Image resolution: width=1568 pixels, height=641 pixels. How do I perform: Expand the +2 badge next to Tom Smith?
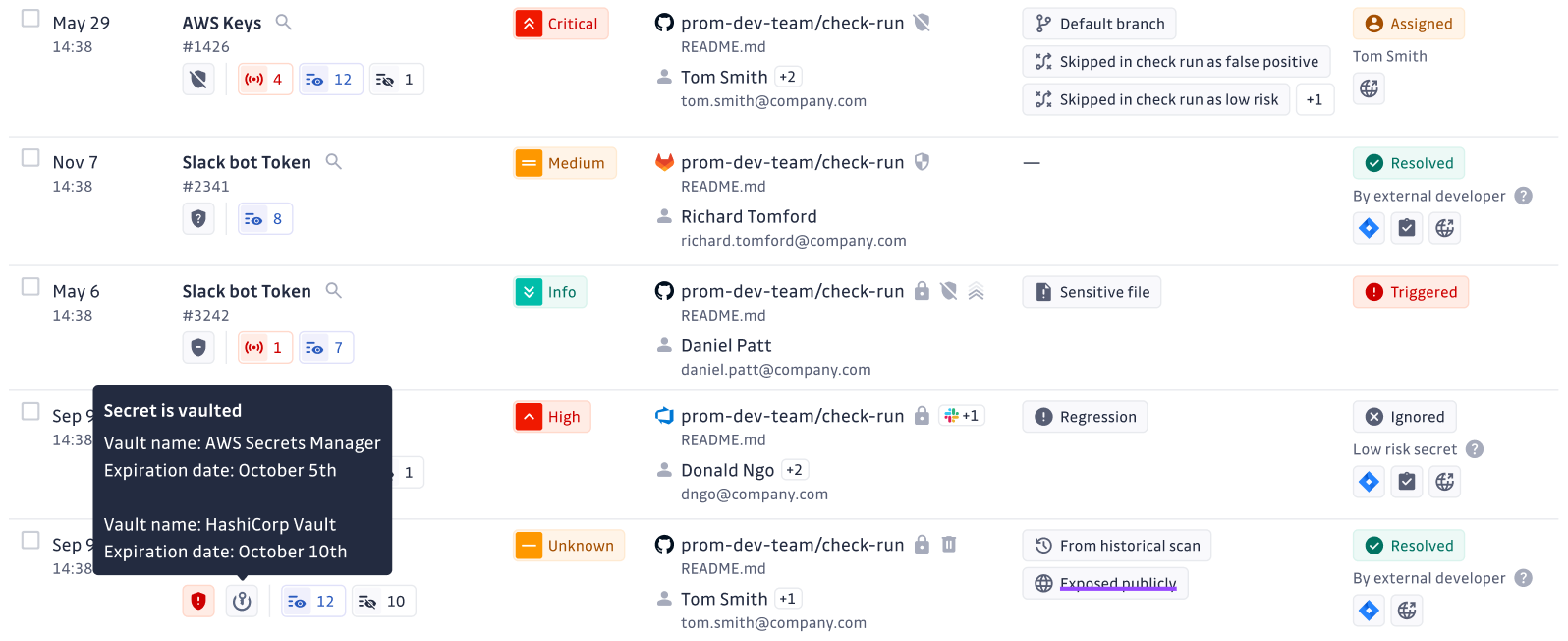pyautogui.click(x=791, y=76)
